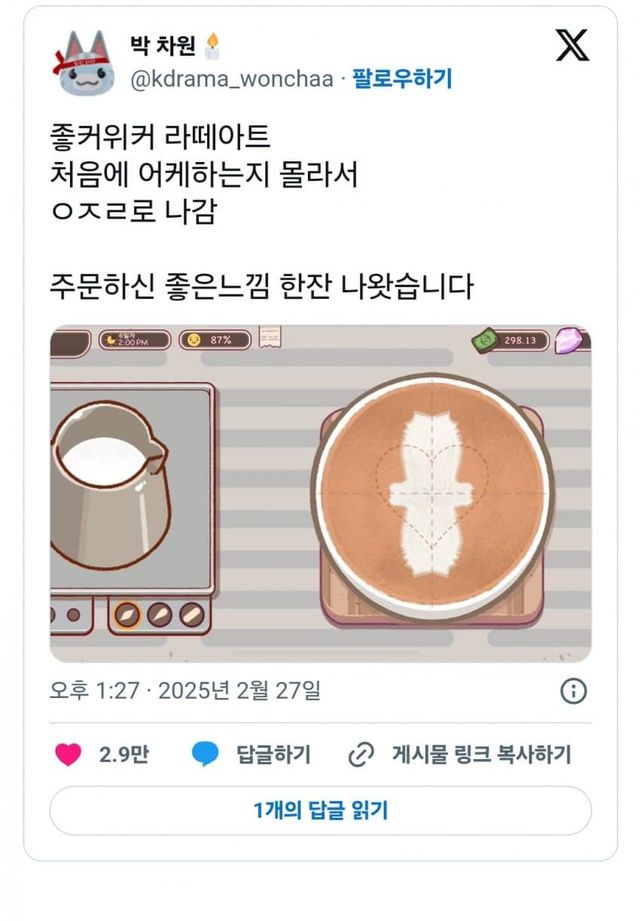
Task: Click the milk pitcher panel
Action: [133, 487]
